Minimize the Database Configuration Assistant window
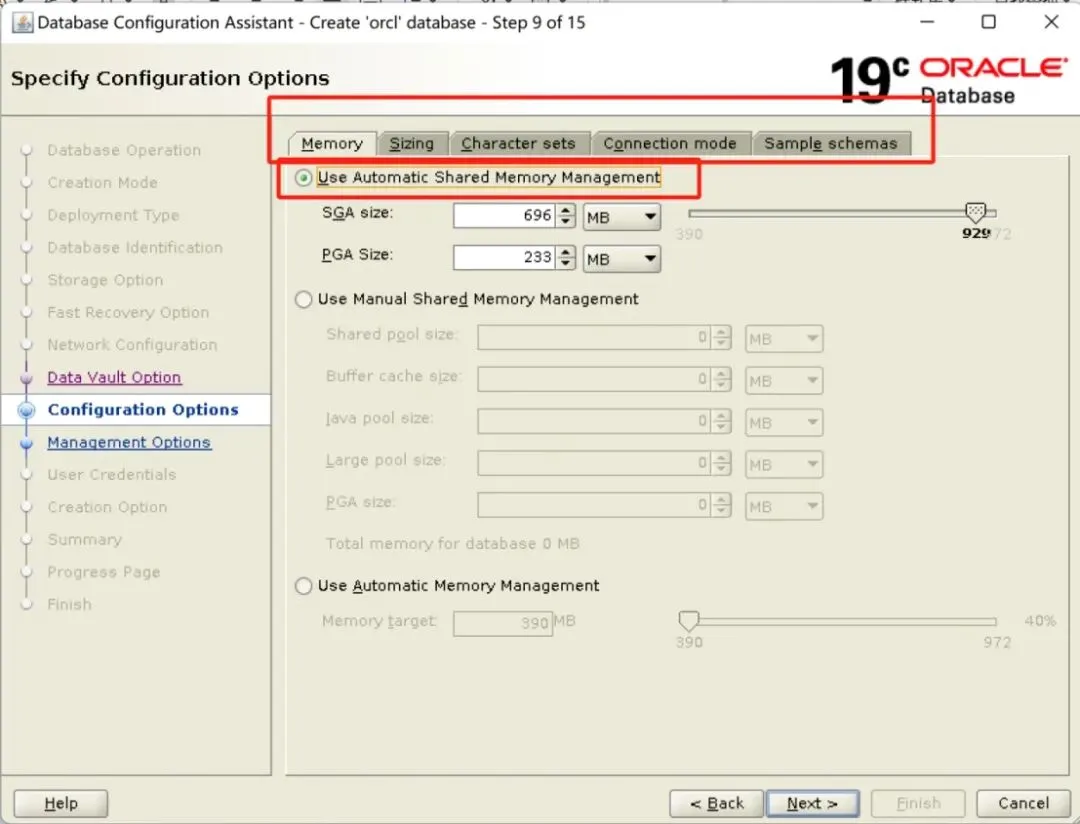This screenshot has width=1080, height=824. click(927, 22)
